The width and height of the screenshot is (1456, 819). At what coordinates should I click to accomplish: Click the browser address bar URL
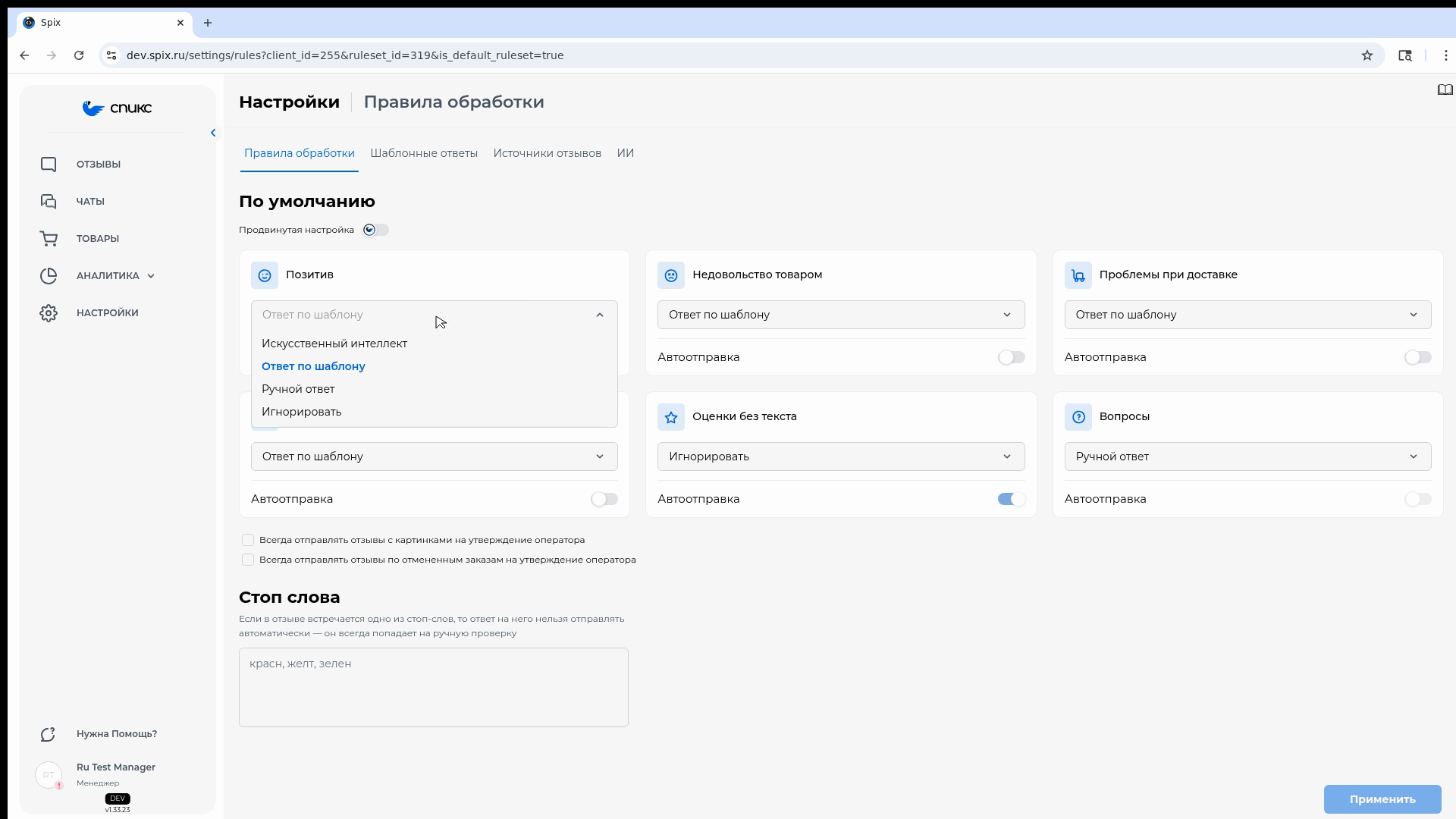point(345,55)
